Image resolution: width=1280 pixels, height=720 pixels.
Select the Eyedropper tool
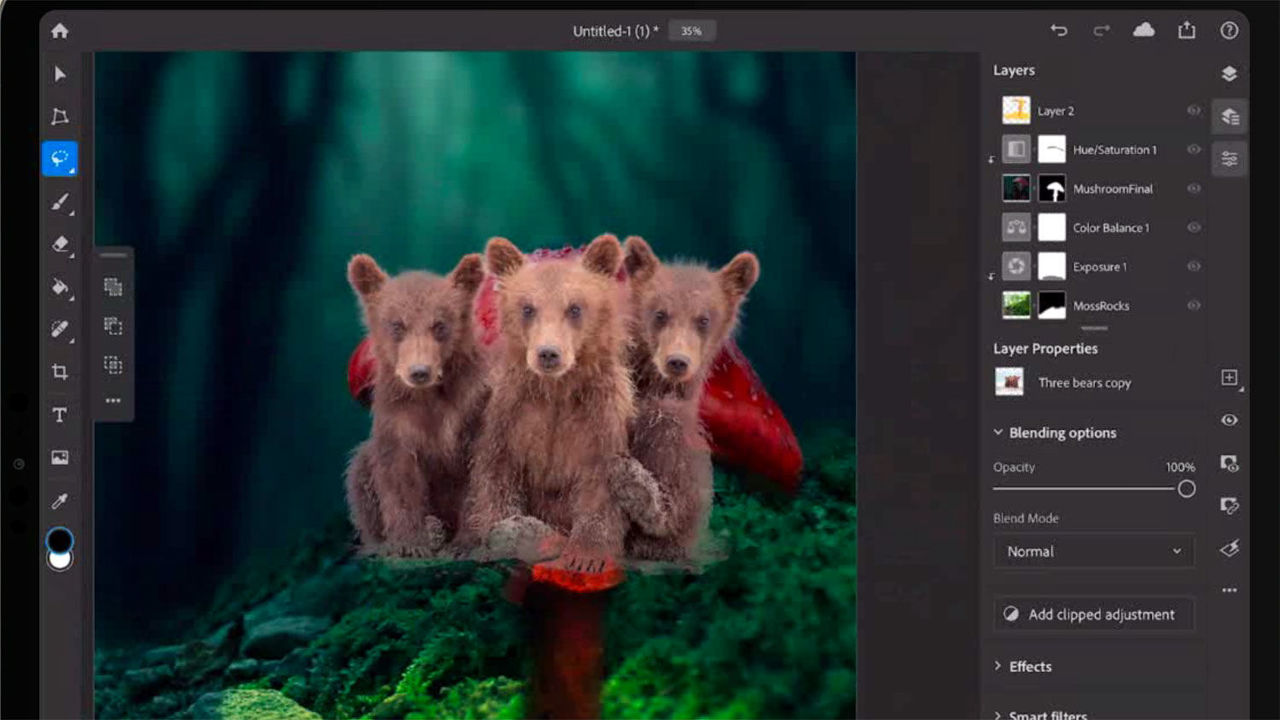(60, 501)
